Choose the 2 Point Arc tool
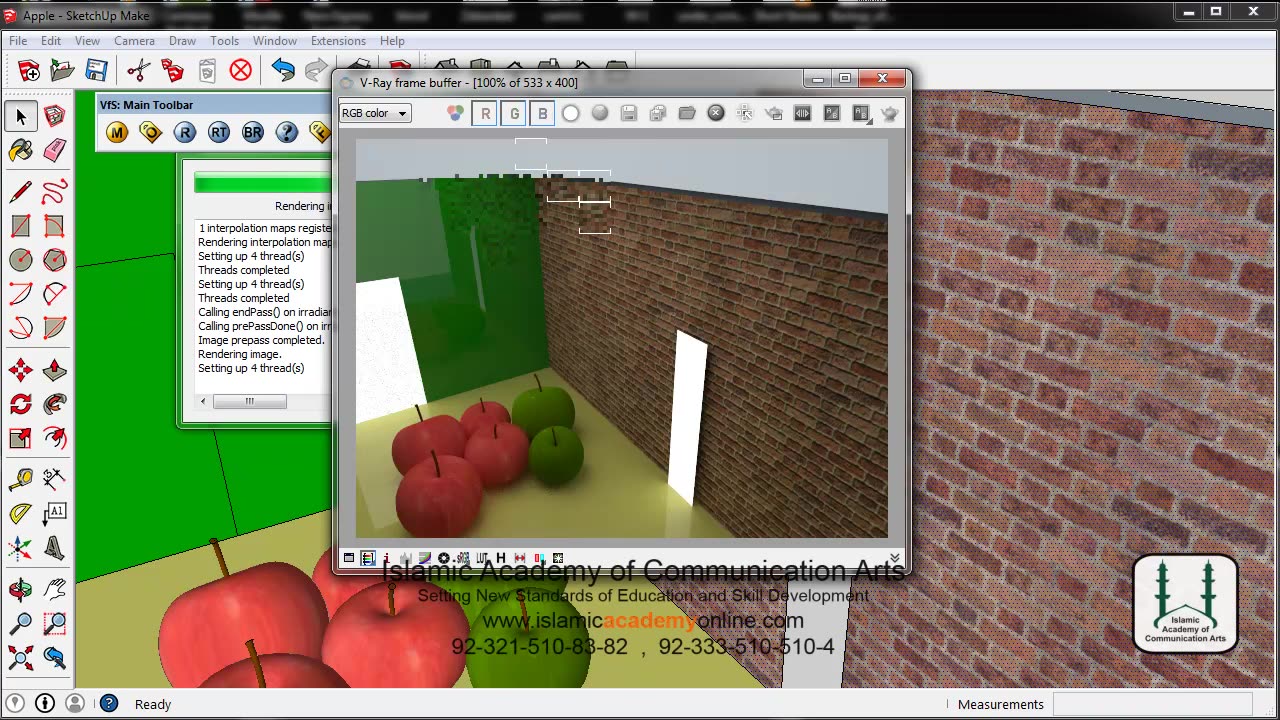The image size is (1280, 720). click(x=55, y=294)
